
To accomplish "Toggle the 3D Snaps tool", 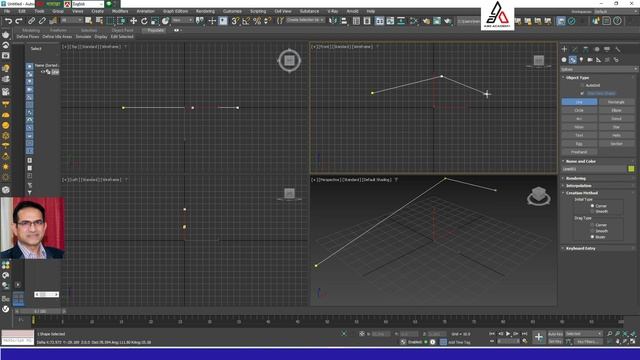I will (235, 21).
